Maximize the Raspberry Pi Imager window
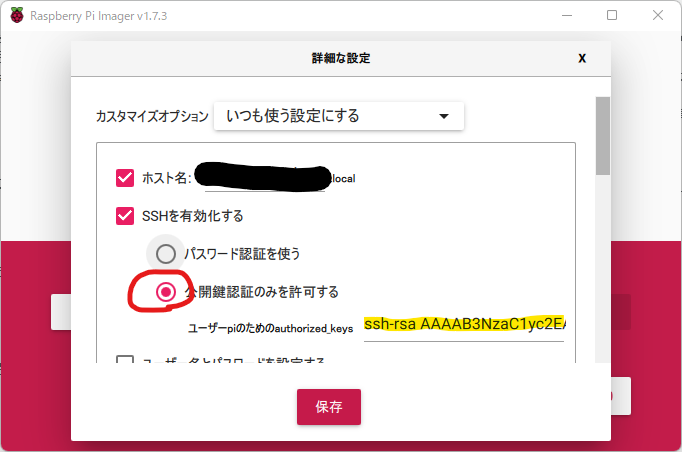682x452 pixels. tap(612, 15)
